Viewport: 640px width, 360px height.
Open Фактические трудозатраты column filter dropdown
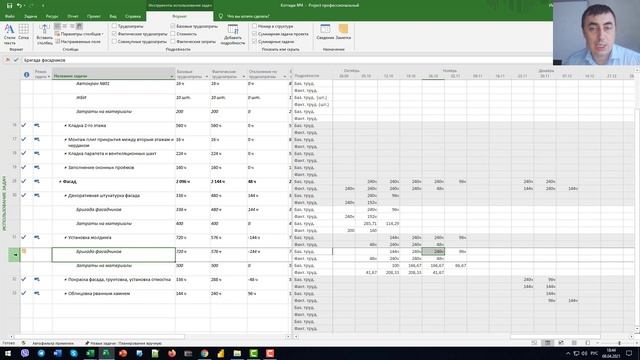[x=244, y=76]
